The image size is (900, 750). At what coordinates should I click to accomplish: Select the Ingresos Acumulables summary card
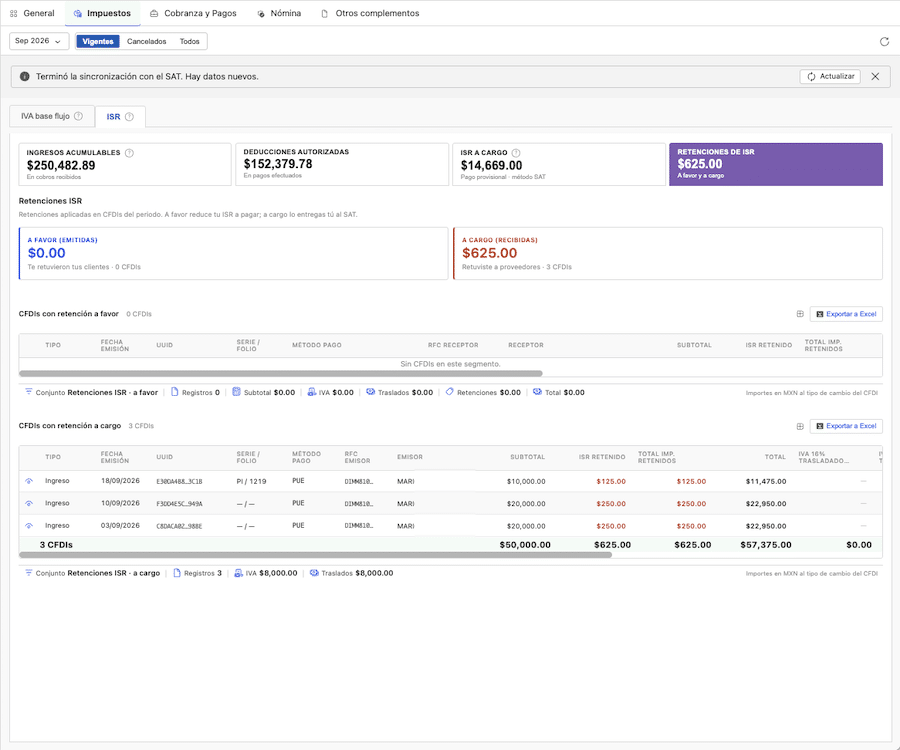point(125,164)
